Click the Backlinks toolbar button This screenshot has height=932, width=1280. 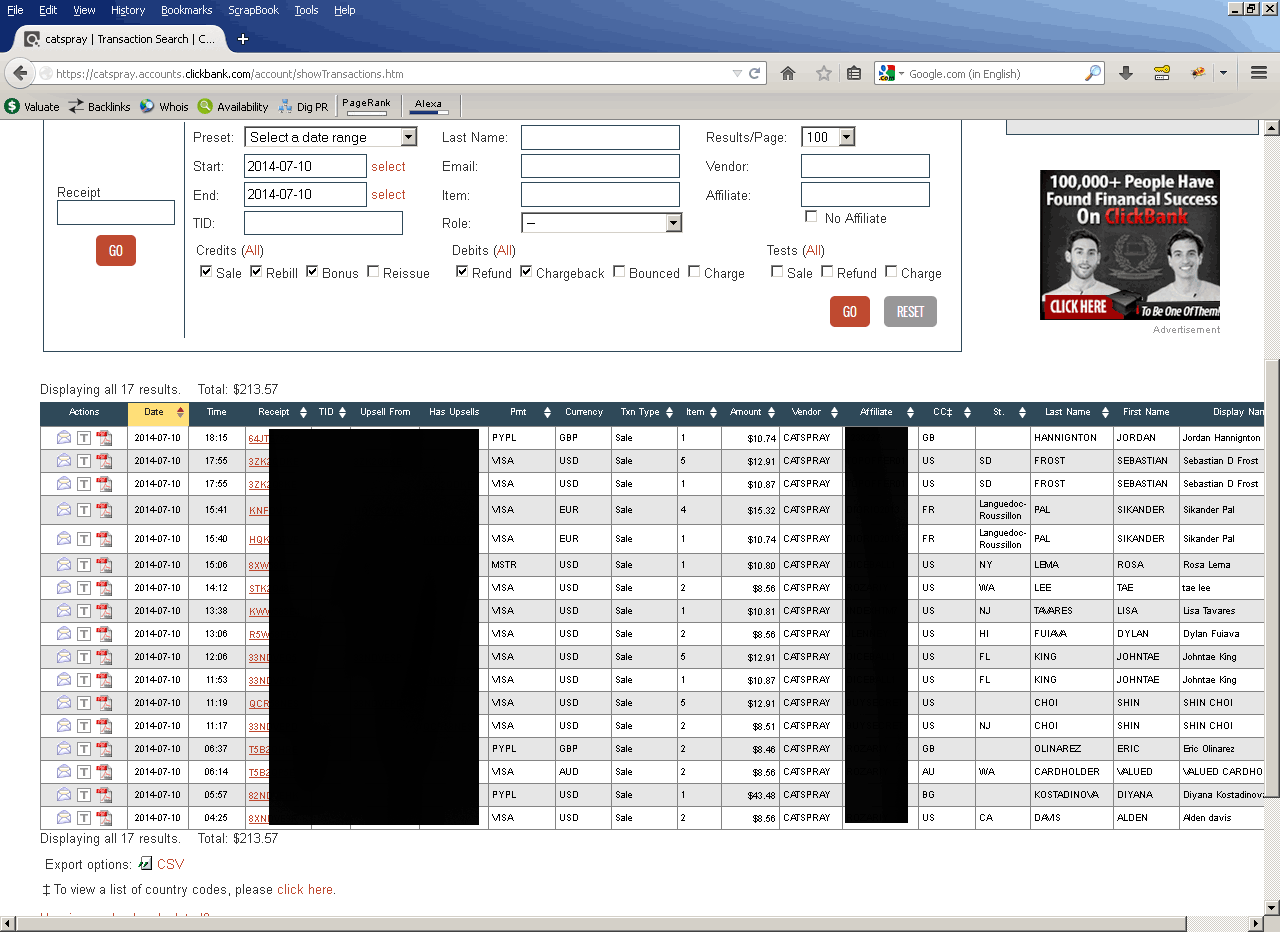[x=99, y=106]
